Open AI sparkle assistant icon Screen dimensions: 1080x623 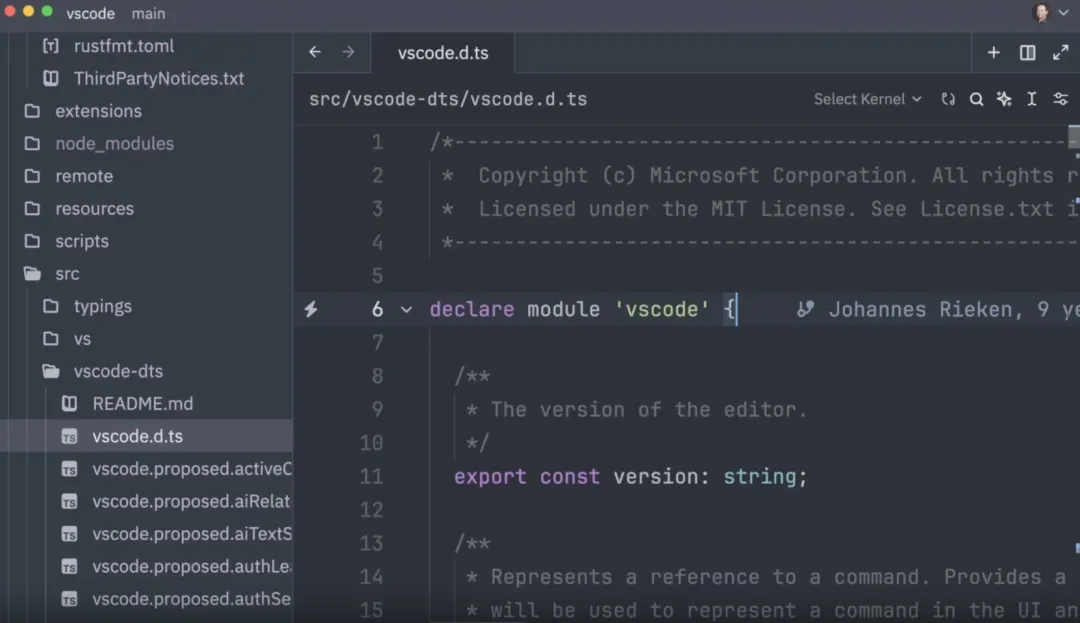(1004, 99)
